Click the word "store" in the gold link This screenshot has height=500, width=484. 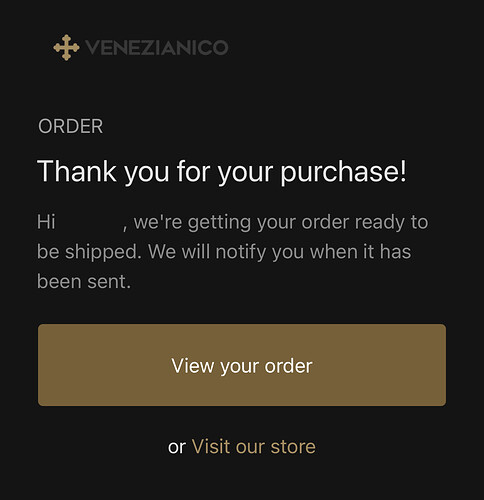click(293, 447)
